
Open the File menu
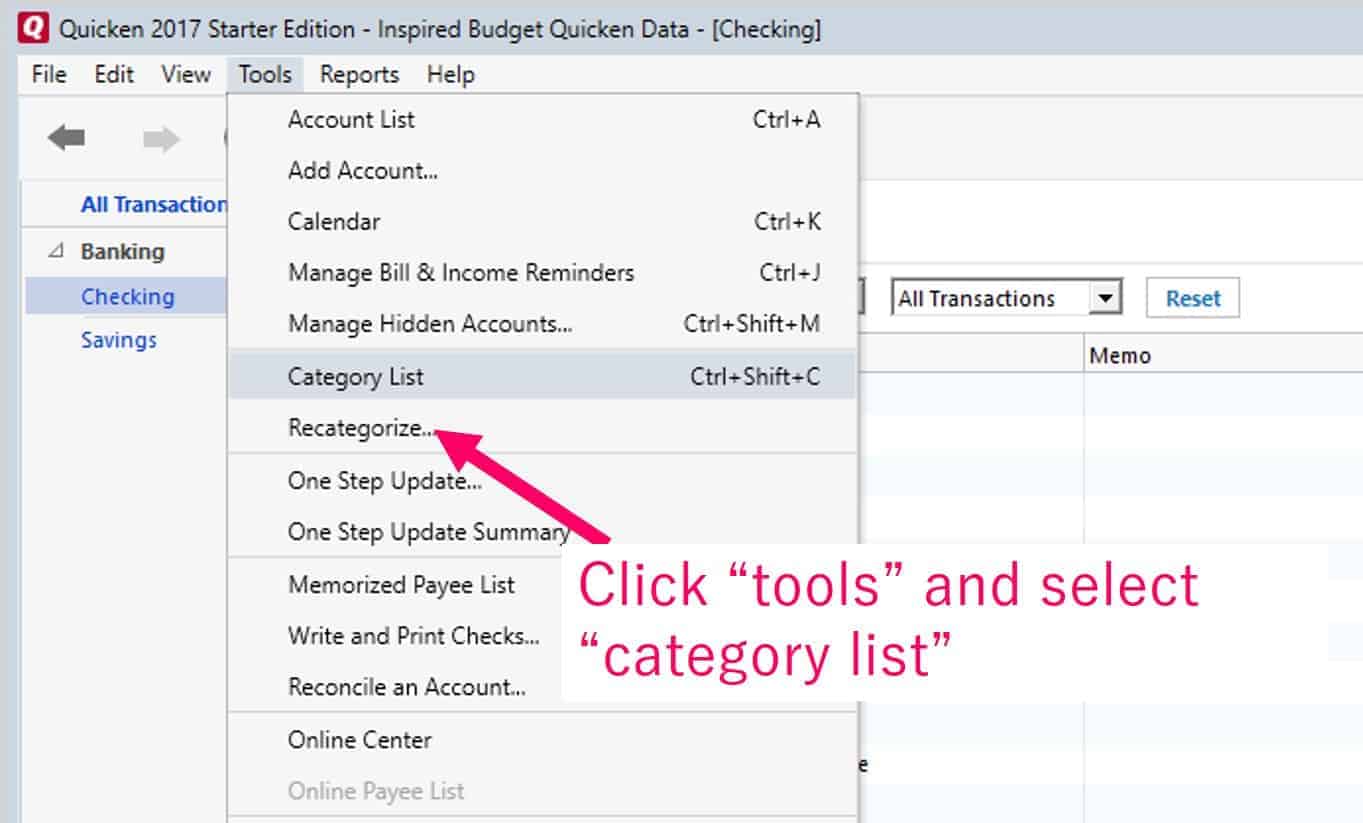point(46,74)
